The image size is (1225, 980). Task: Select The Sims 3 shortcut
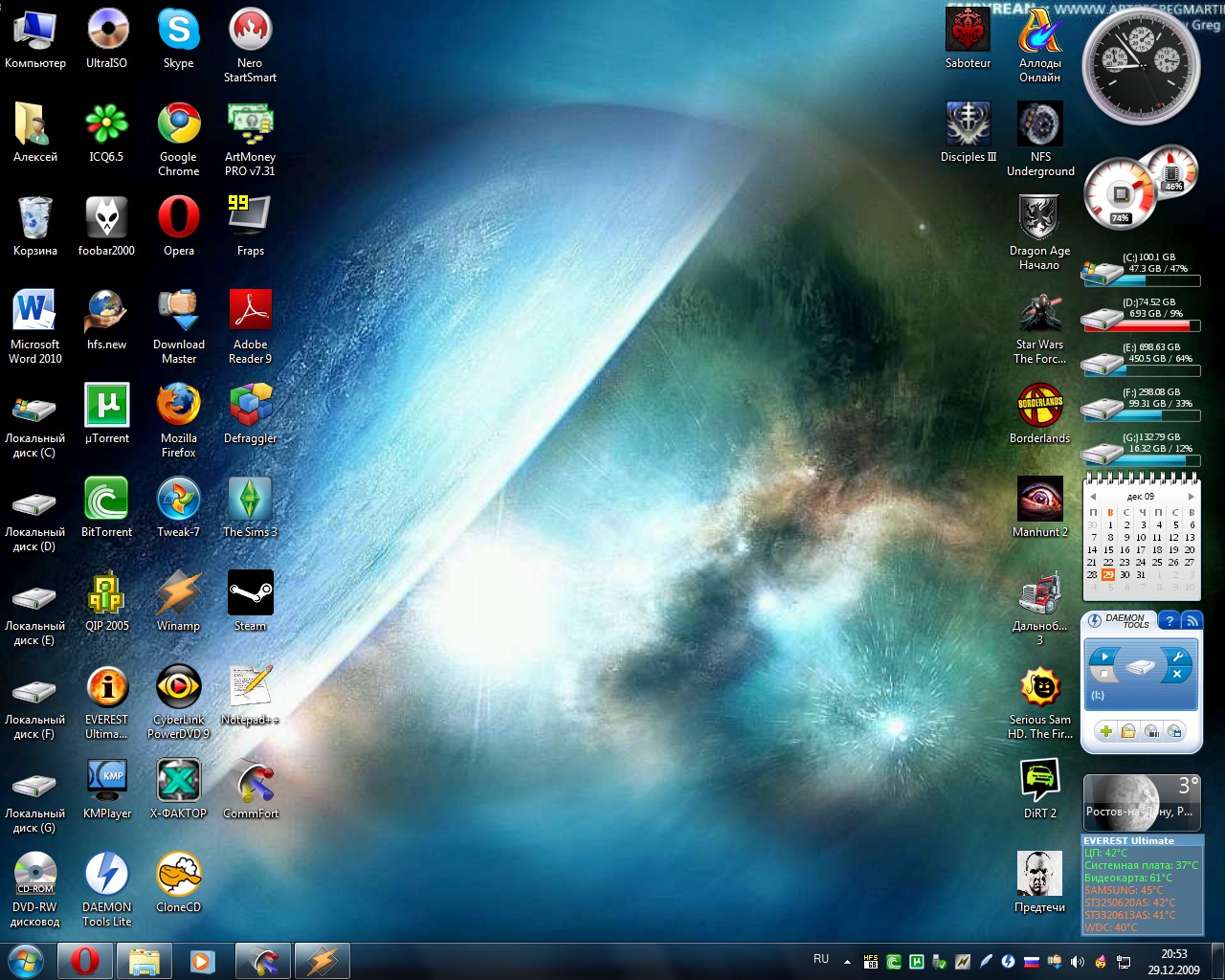pos(250,507)
